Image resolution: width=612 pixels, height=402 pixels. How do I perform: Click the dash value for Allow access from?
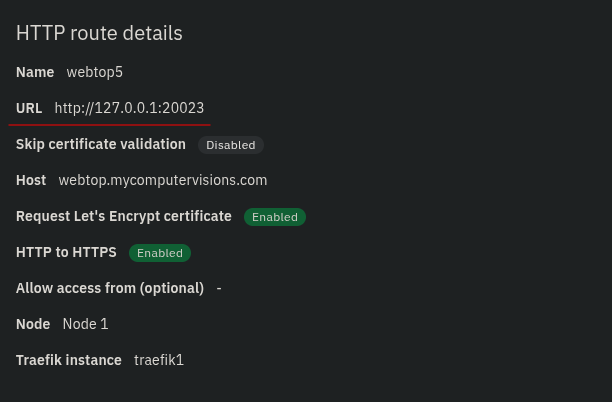tap(219, 288)
